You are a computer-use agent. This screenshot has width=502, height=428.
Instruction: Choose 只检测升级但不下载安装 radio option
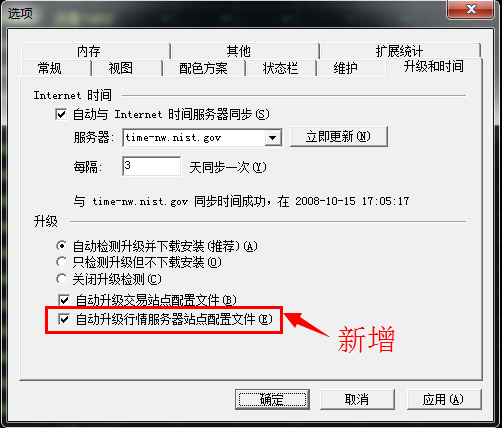pos(61,262)
